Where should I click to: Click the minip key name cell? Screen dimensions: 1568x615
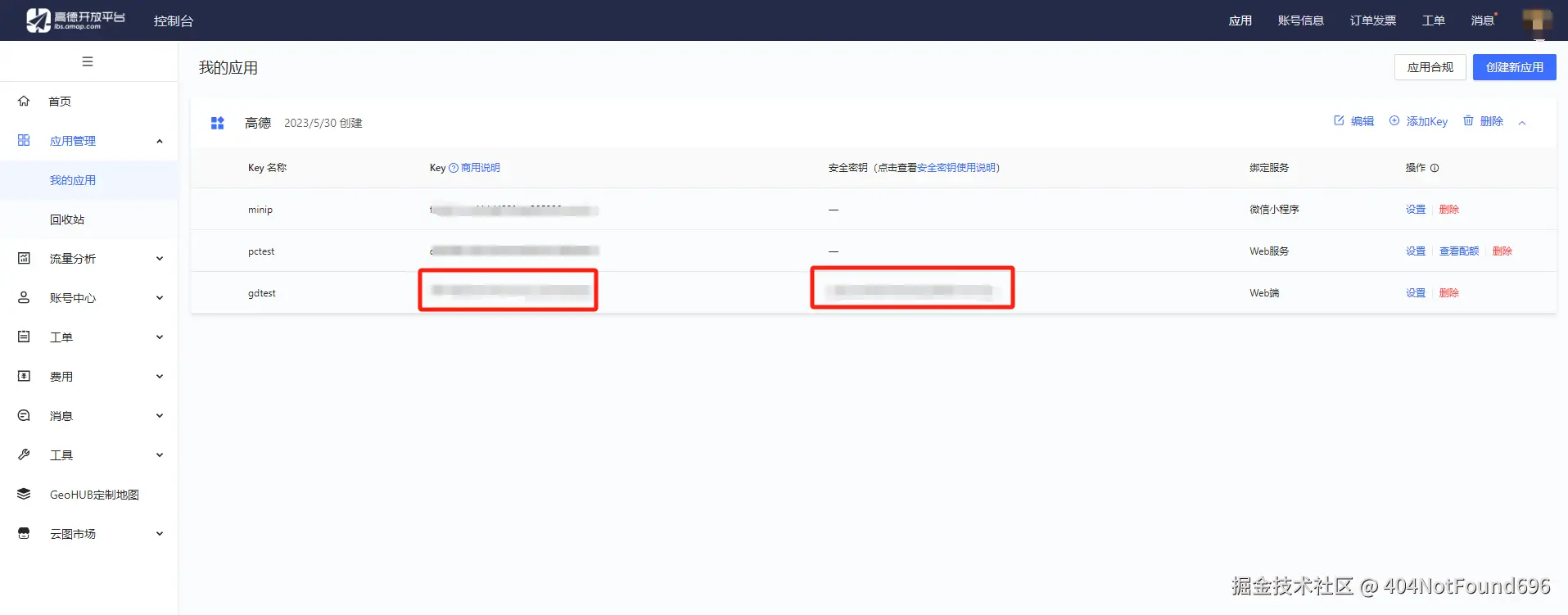coord(260,210)
